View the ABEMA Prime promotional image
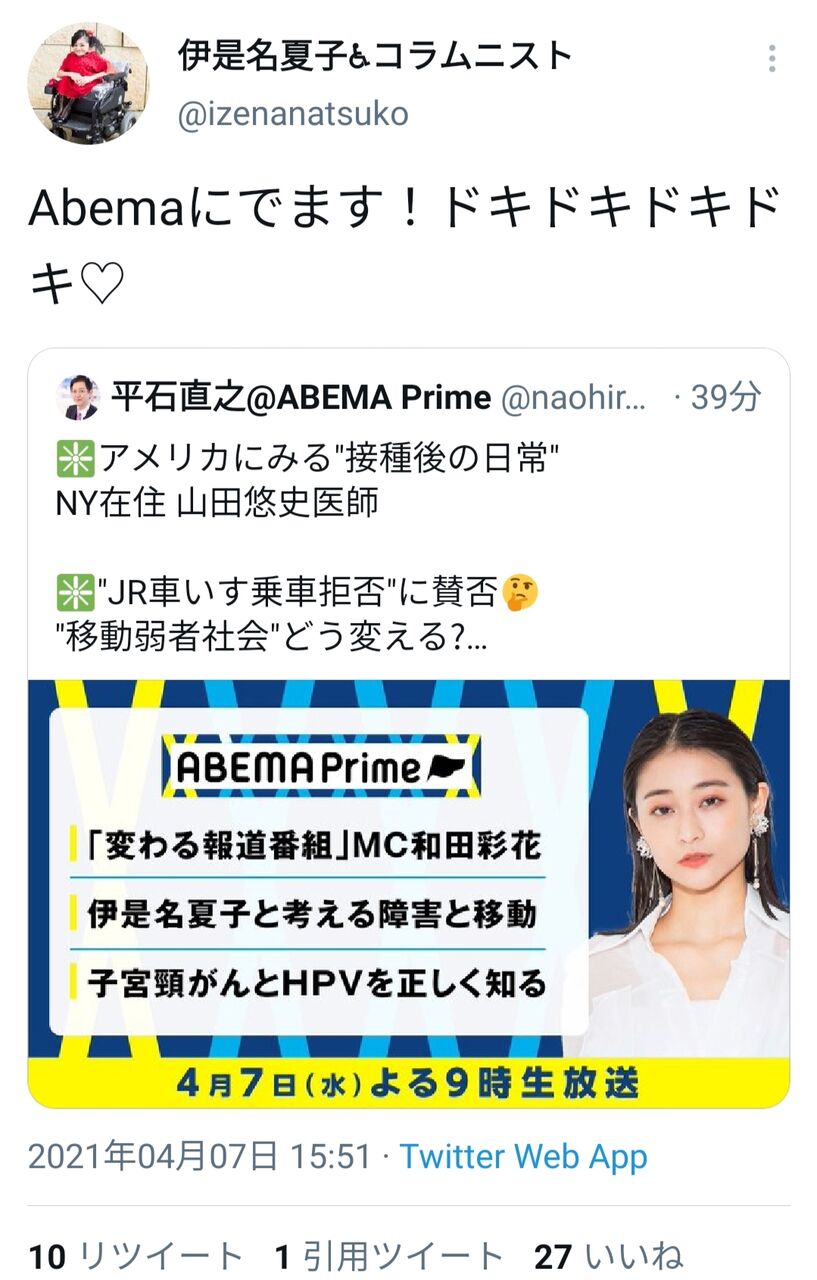 [x=408, y=894]
